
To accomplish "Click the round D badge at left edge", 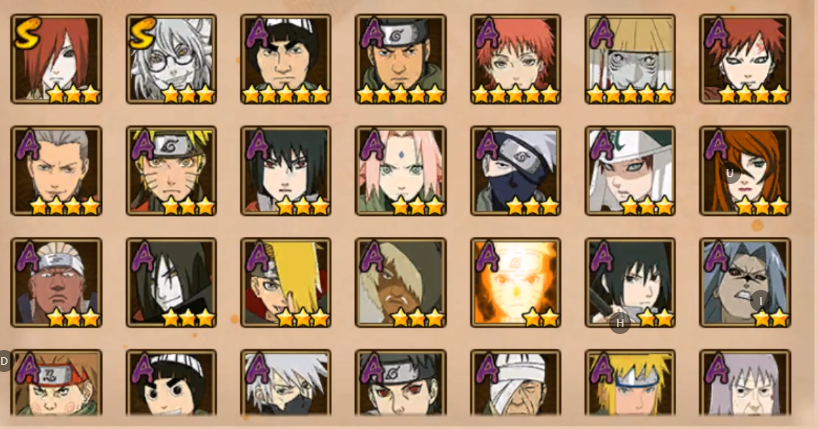I will (4, 361).
